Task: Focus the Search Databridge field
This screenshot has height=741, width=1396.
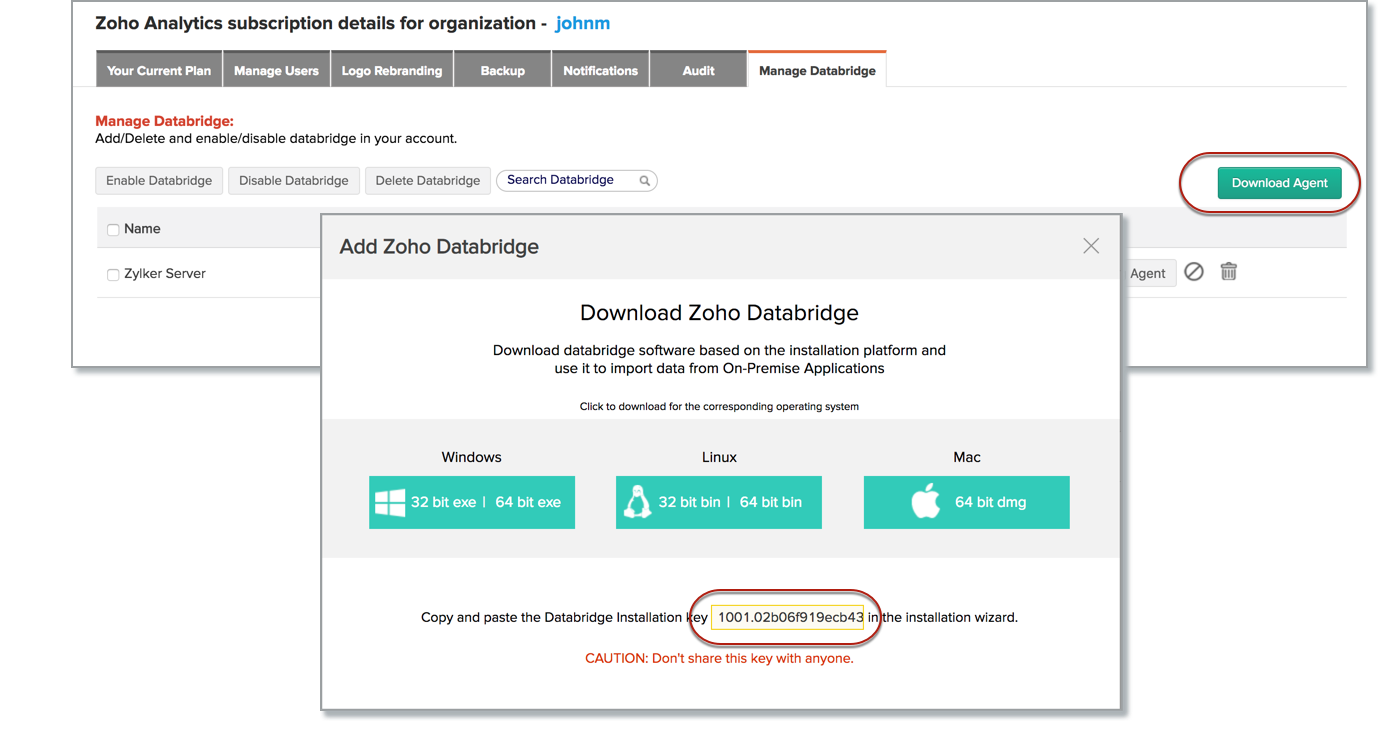Action: [577, 180]
